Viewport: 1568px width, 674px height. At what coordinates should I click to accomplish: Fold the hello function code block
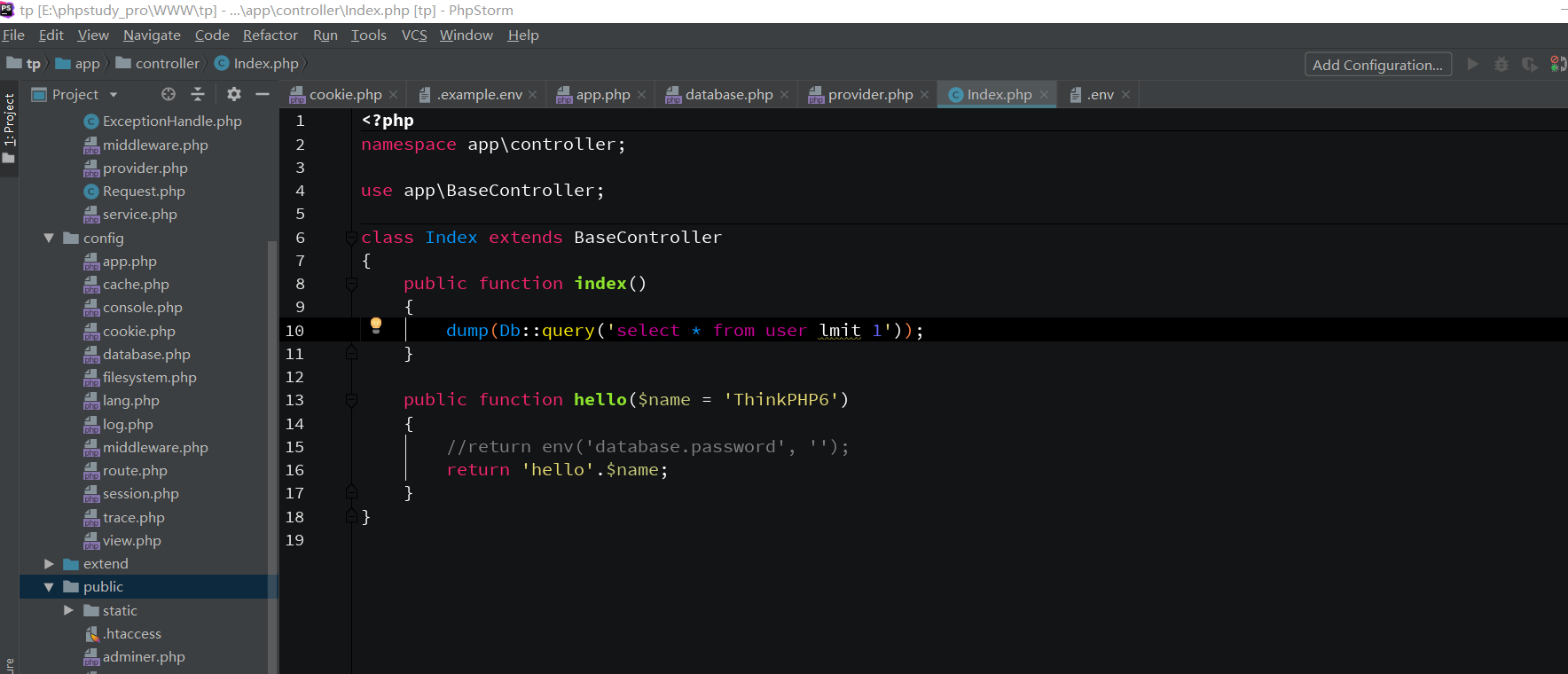pos(351,400)
